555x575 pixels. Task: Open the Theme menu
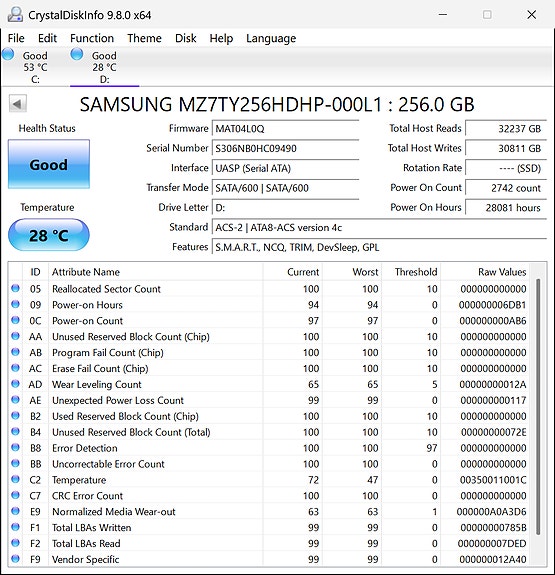click(x=144, y=38)
